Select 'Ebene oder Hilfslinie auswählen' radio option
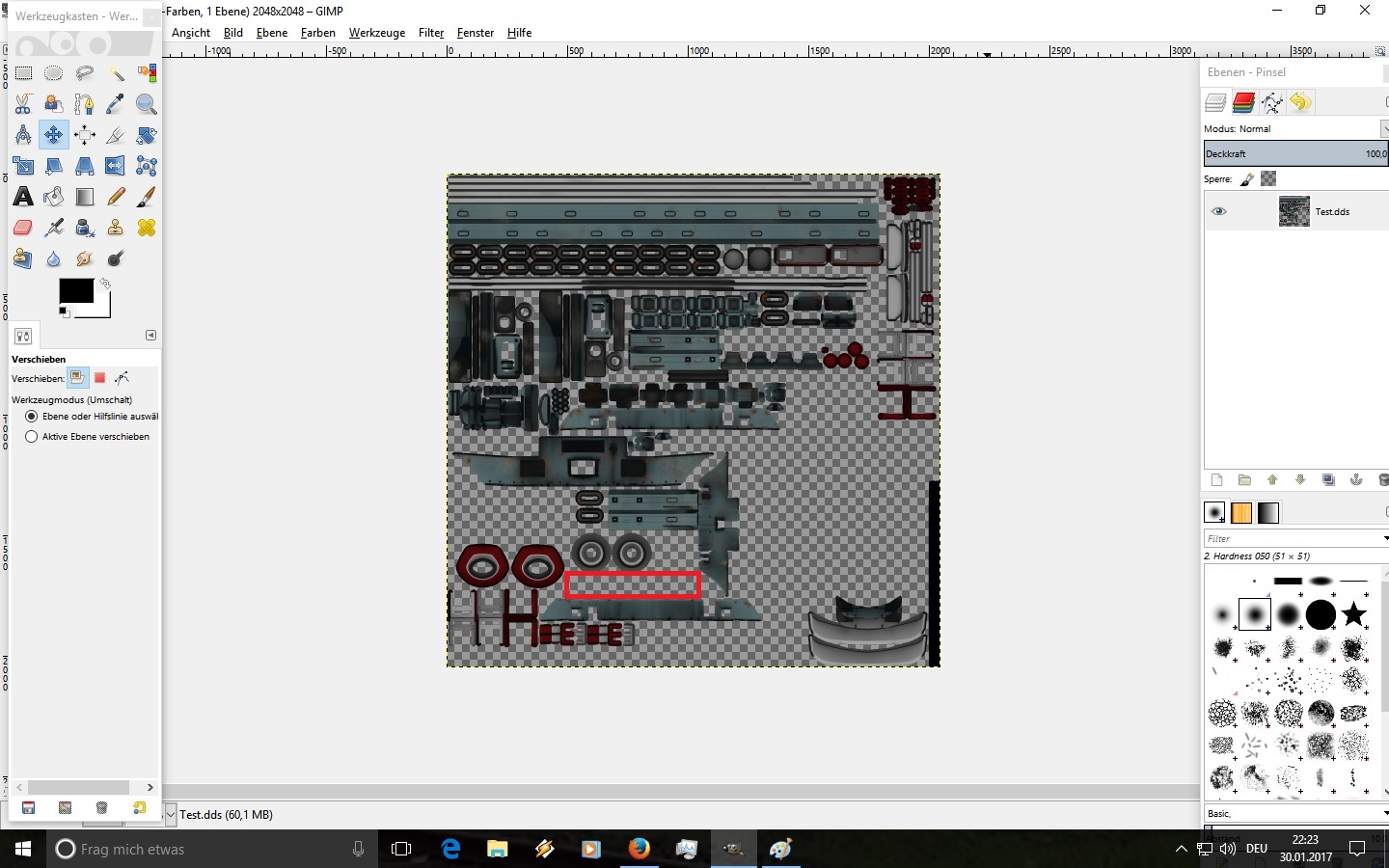Viewport: 1389px width, 868px height. [32, 417]
